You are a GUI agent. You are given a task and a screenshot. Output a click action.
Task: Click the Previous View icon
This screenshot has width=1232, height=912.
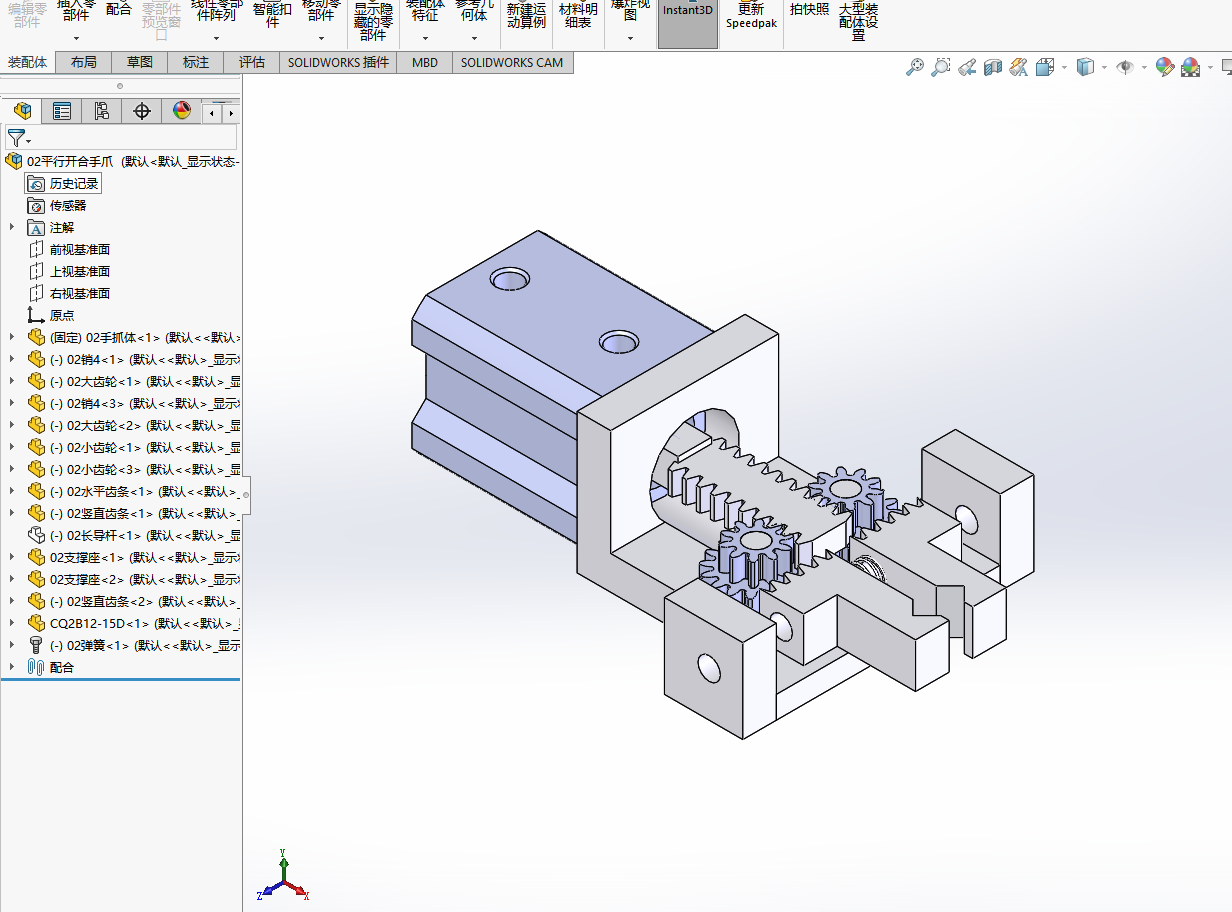pyautogui.click(x=967, y=68)
